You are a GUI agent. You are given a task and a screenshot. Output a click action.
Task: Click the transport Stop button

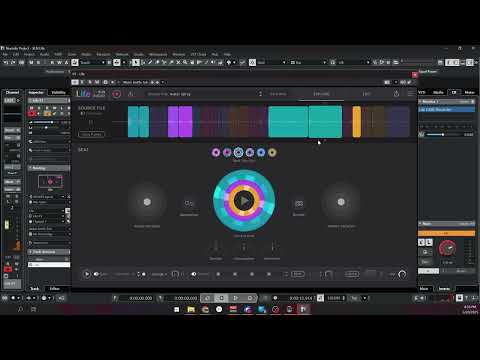pyautogui.click(x=221, y=298)
